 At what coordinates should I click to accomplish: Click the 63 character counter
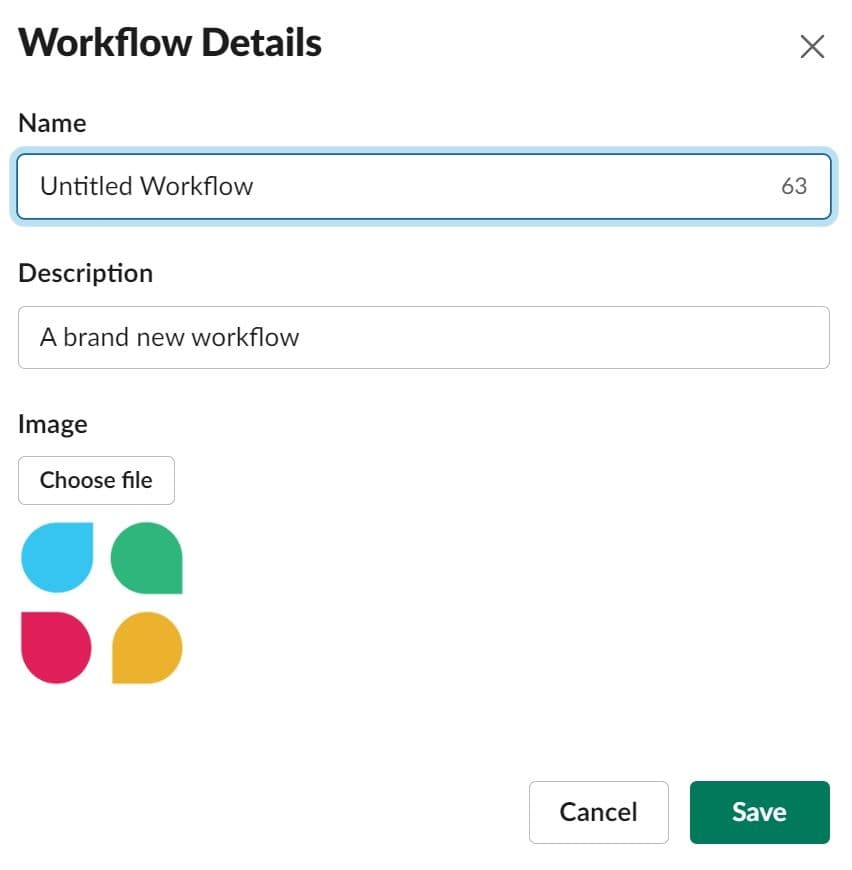(x=794, y=186)
